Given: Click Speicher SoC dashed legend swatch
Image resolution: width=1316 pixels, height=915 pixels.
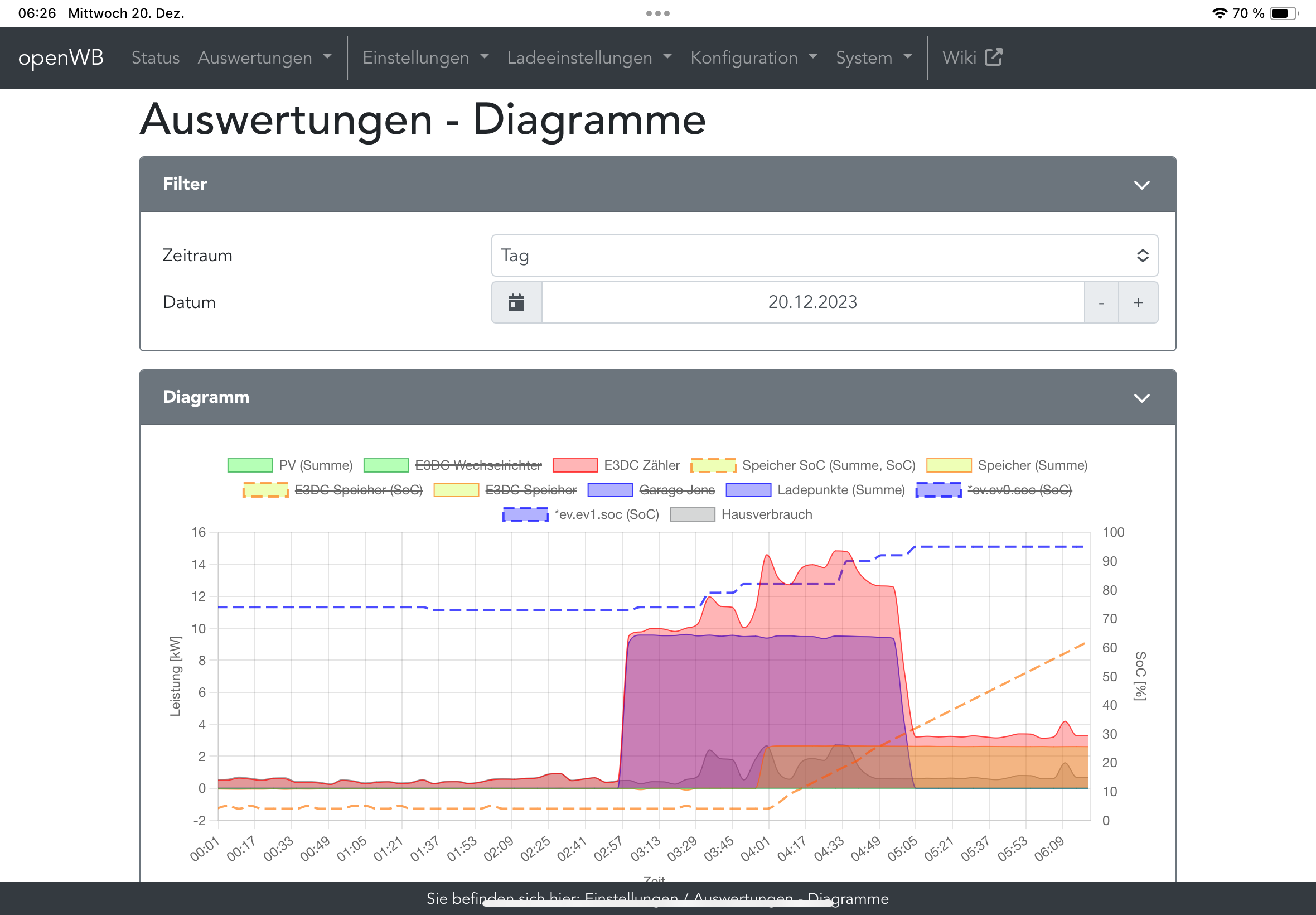Looking at the screenshot, I should 713,465.
